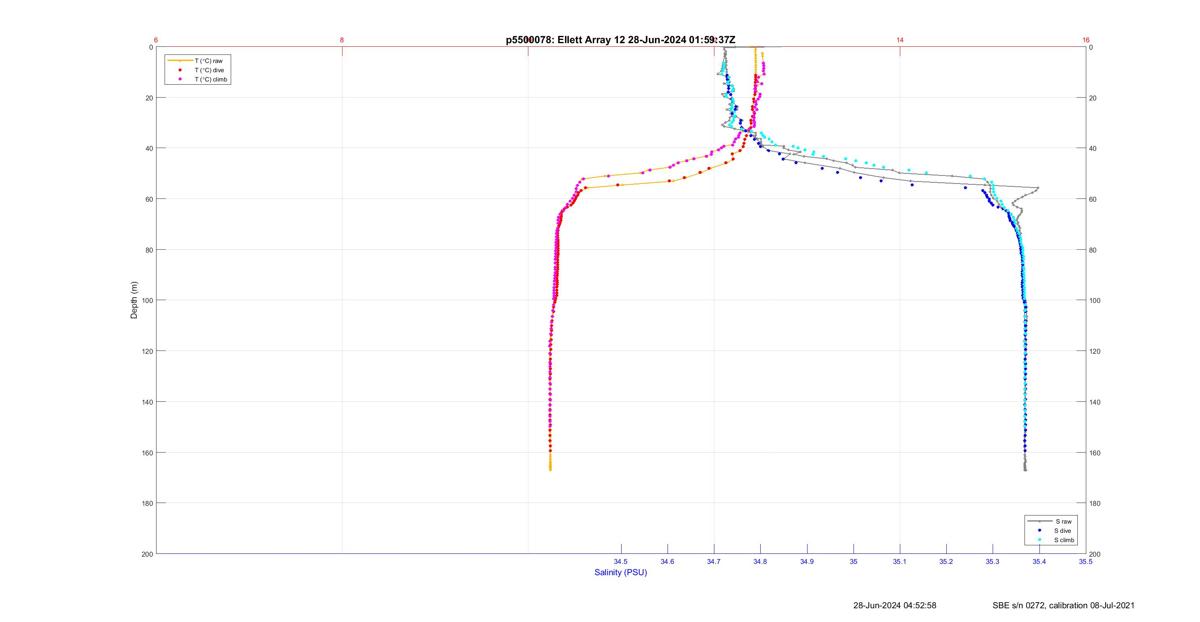
Task: Click right depth axis tick 180
Action: tap(1095, 503)
